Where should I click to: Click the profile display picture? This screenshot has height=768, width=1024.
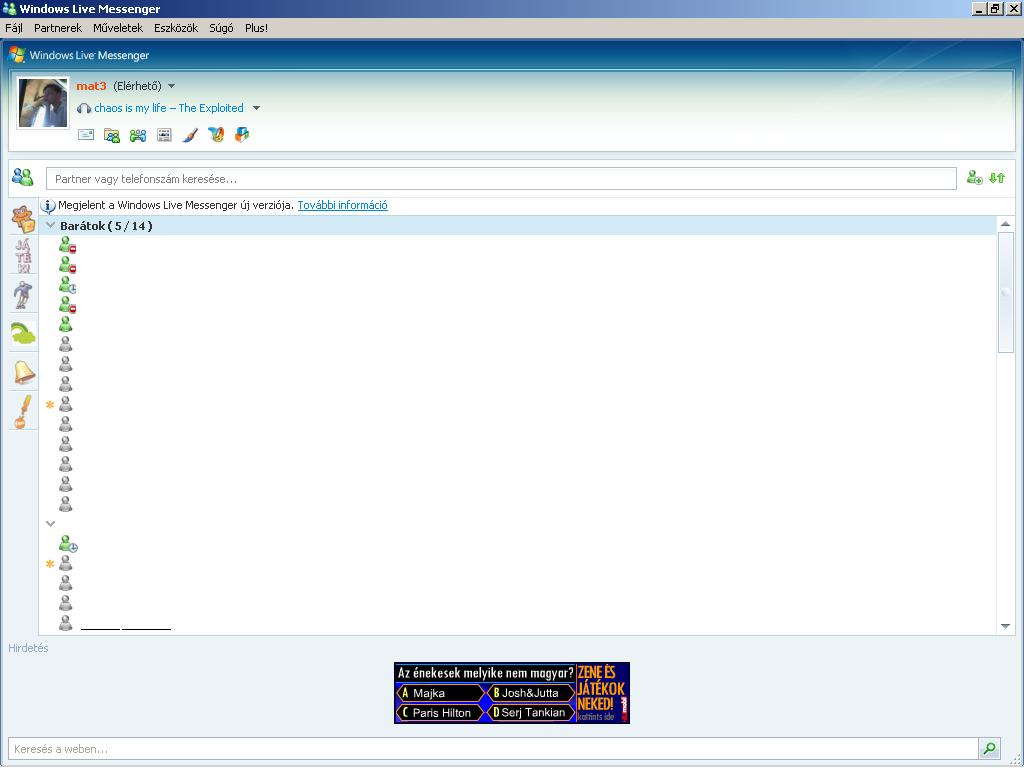43,103
